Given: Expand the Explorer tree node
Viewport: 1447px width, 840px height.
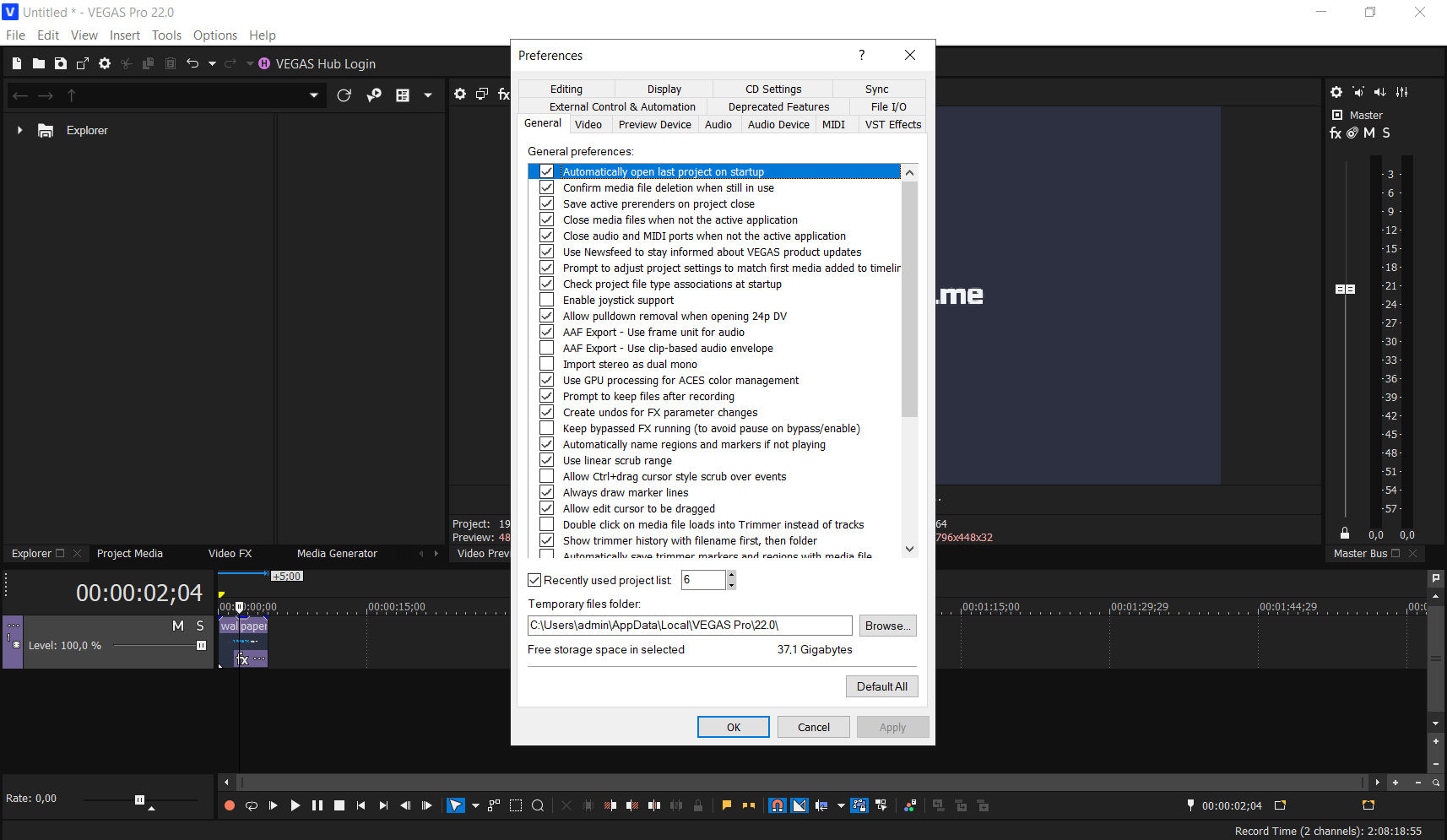Looking at the screenshot, I should click(x=19, y=130).
